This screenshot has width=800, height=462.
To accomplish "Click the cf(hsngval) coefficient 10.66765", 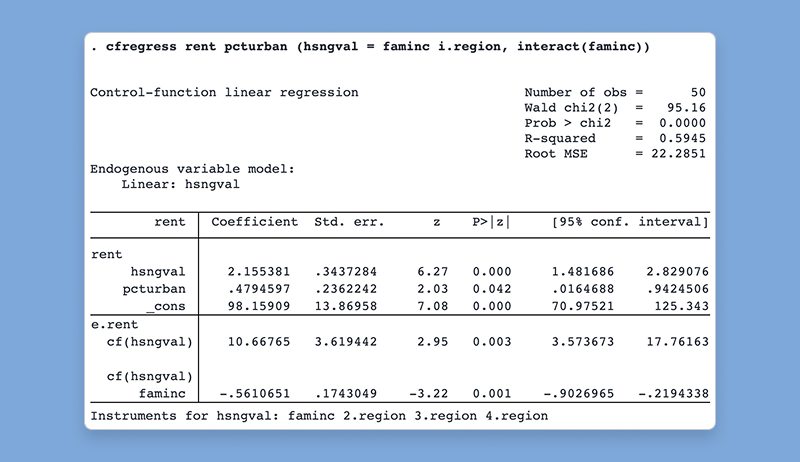I will point(258,342).
